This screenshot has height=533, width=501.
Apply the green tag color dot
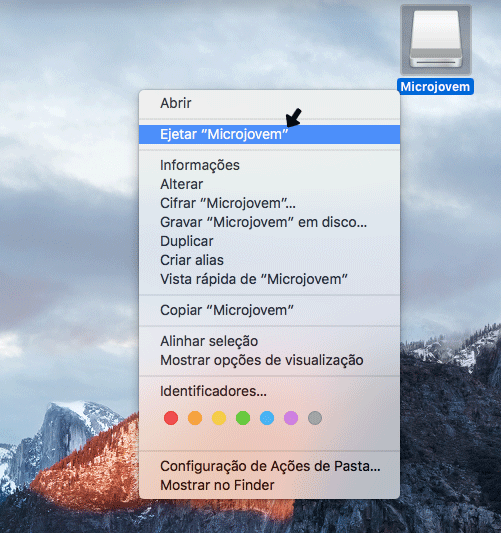243,418
